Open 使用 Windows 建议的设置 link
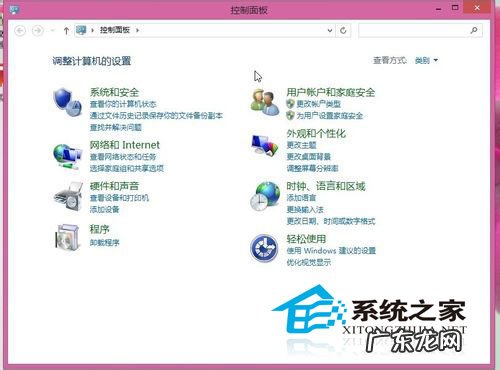This screenshot has height=370, width=500. click(x=331, y=251)
